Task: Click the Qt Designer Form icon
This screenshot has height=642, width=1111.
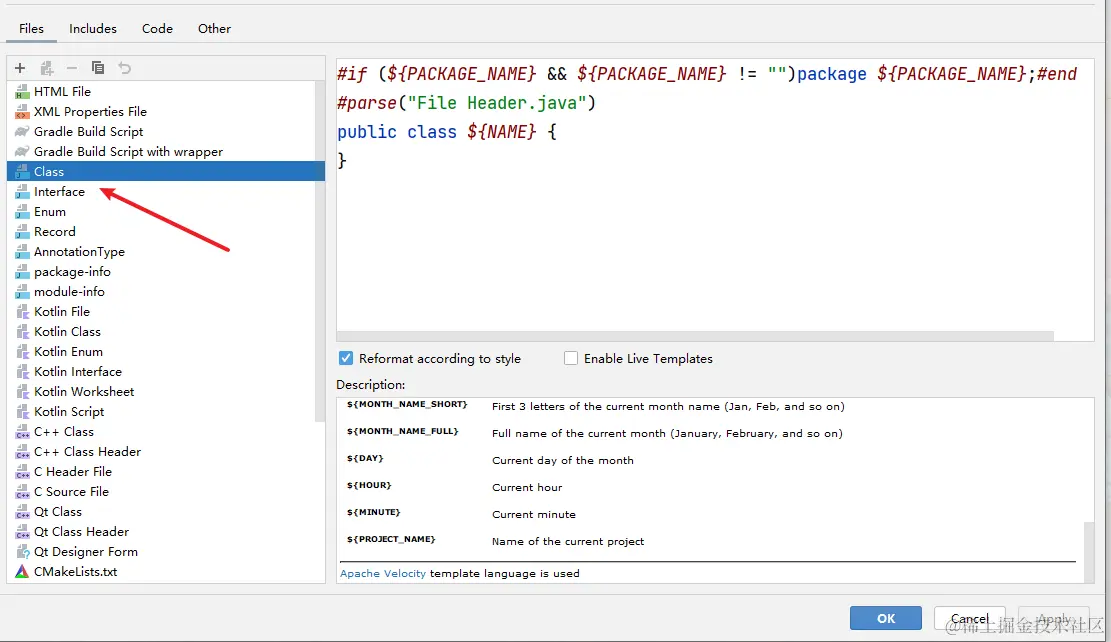Action: (22, 551)
